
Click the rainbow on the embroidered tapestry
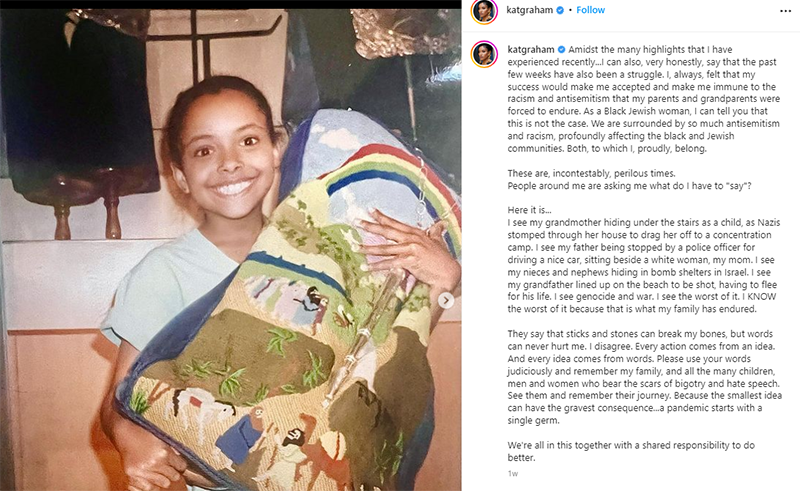pos(388,179)
